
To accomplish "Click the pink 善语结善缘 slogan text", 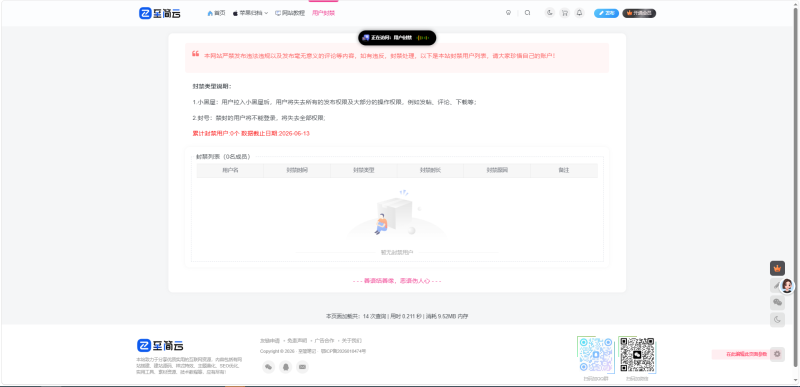I will click(x=397, y=281).
